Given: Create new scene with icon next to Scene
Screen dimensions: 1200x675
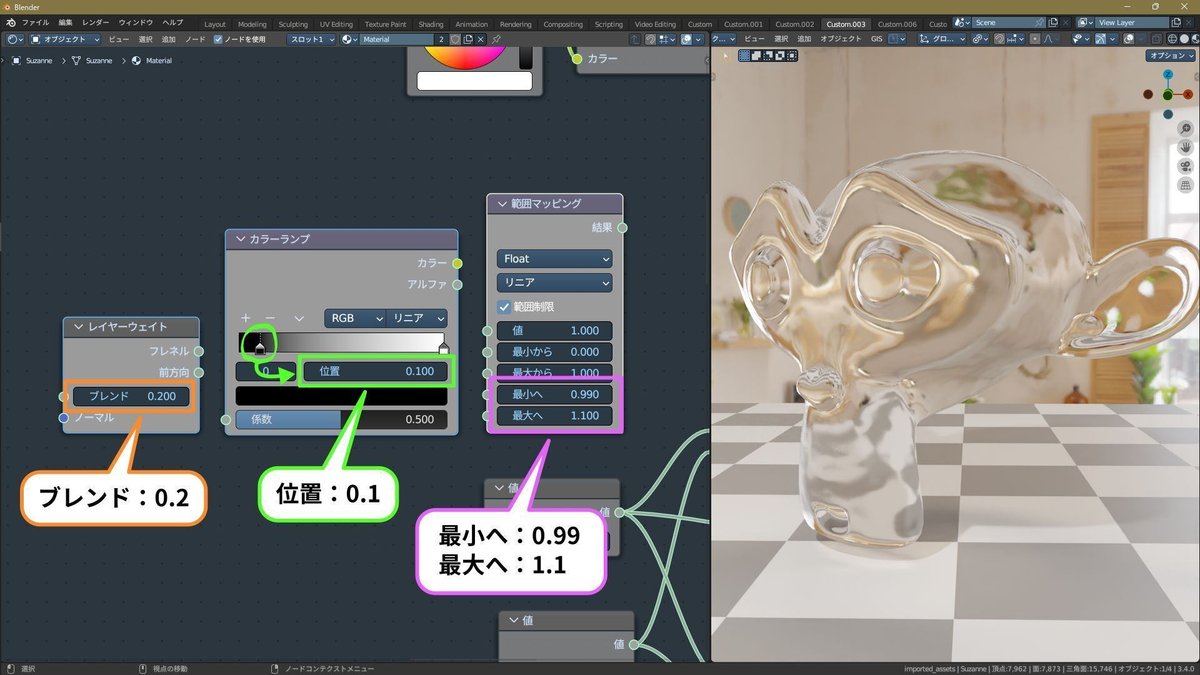Looking at the screenshot, I should click(x=1054, y=22).
